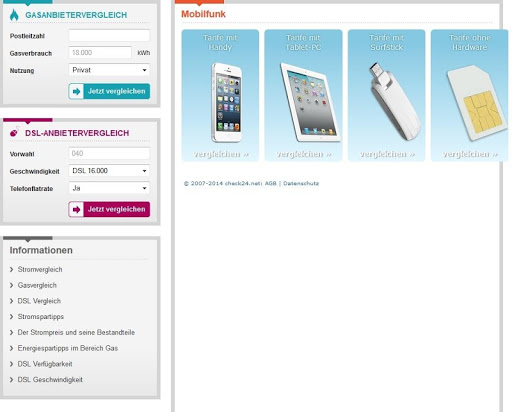Click the gas flame icon beside Gasanbietervergleich
This screenshot has height=412, width=512.
pos(14,15)
